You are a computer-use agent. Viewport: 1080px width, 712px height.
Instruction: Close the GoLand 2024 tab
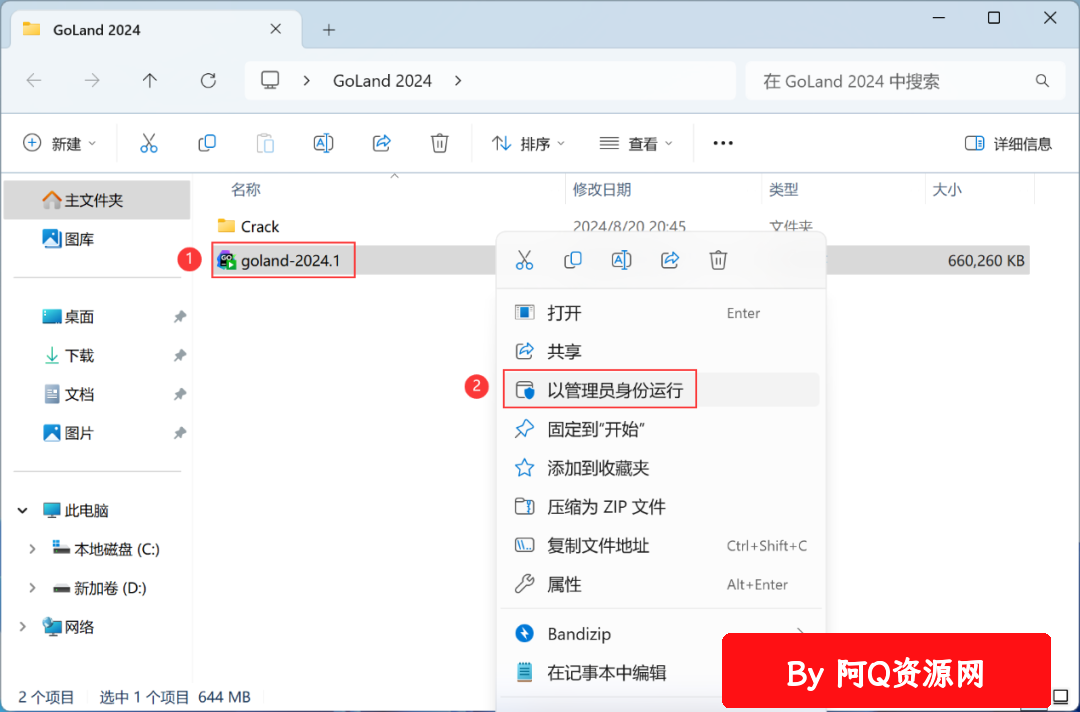coord(276,29)
